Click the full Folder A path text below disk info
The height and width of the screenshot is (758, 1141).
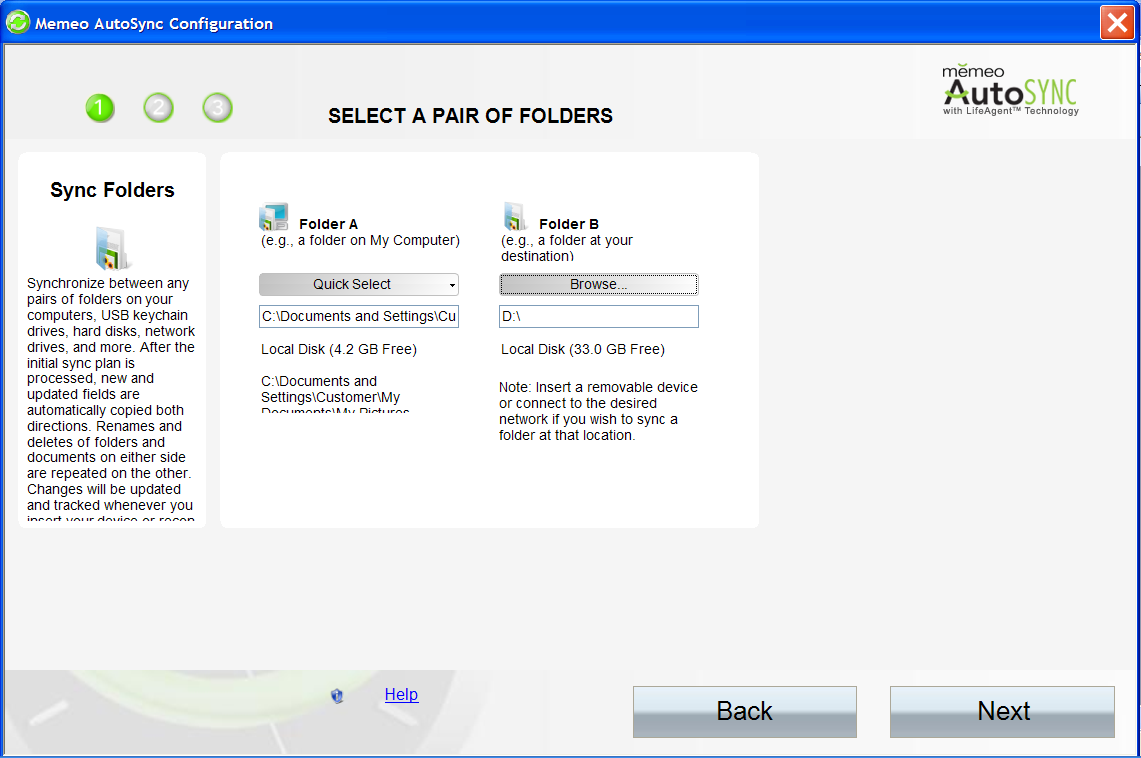[x=335, y=396]
